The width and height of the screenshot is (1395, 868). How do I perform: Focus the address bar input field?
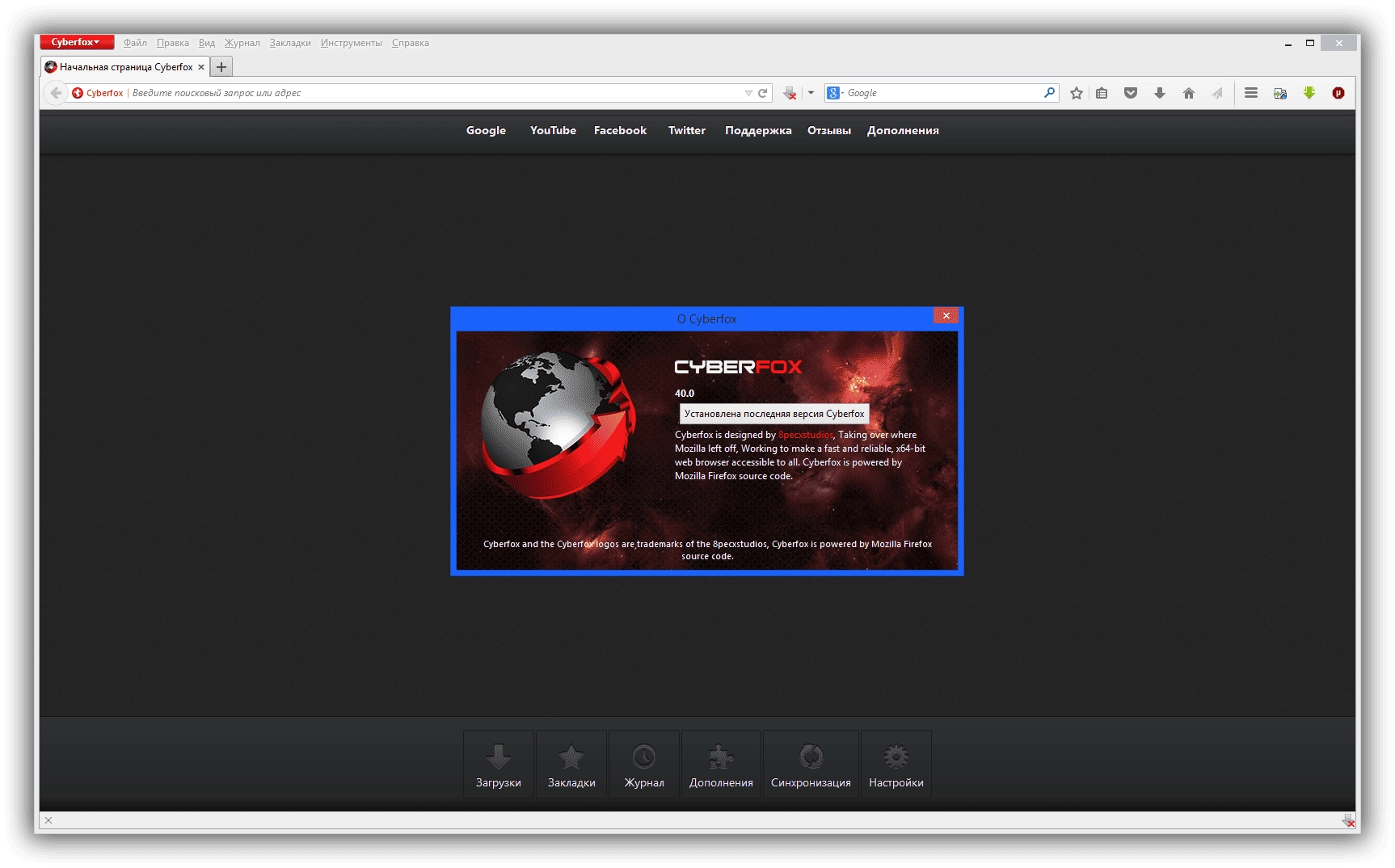point(436,93)
